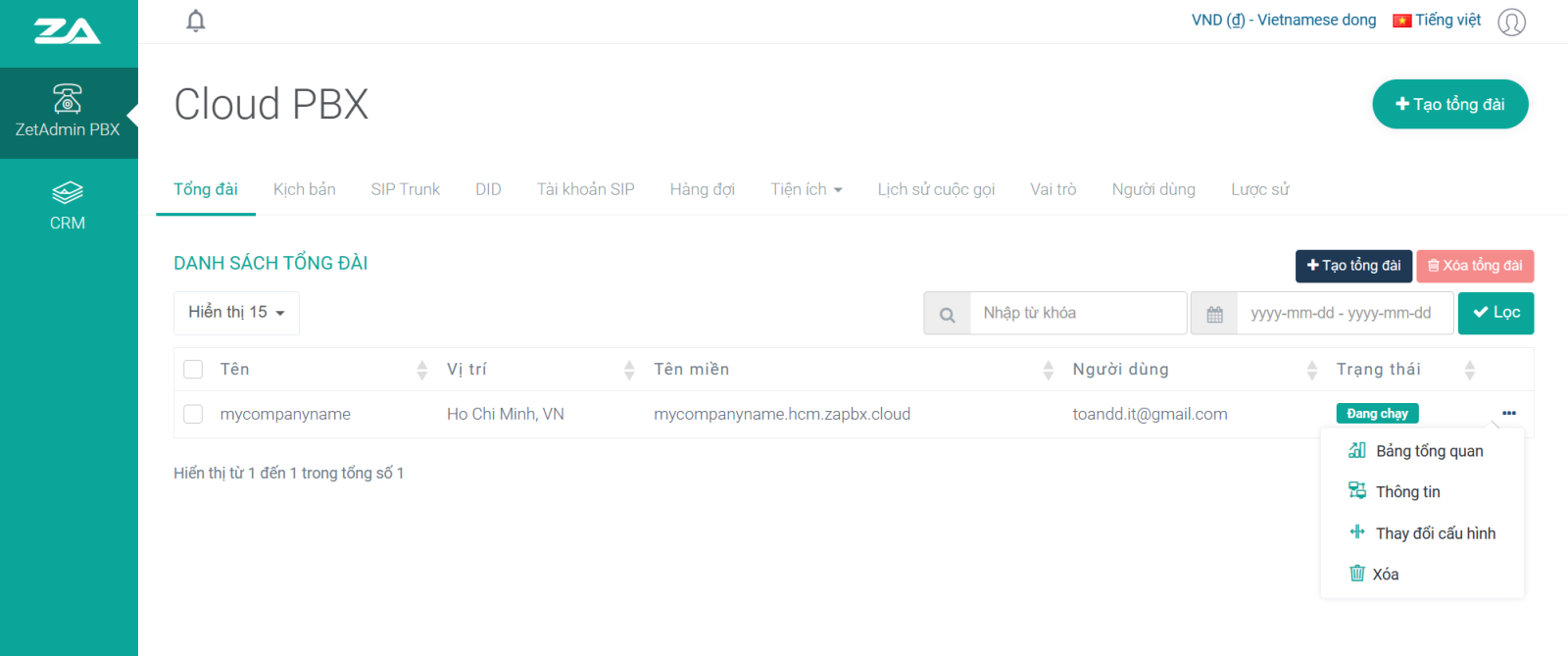Expand the Hiển thị 15 page size dropdown
Viewport: 1568px width, 656px height.
pyautogui.click(x=236, y=313)
